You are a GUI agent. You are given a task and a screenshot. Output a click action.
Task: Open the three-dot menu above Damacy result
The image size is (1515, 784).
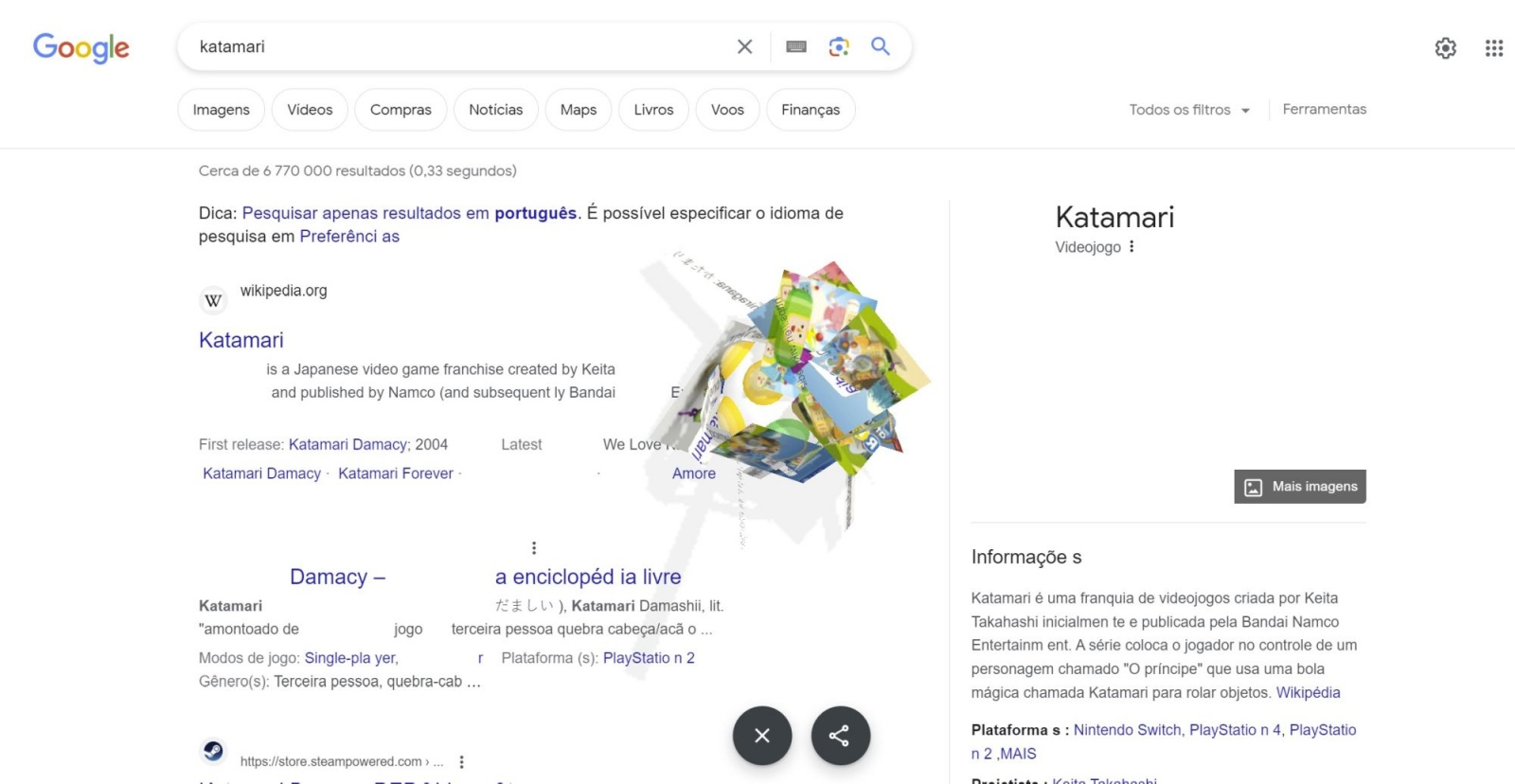tap(534, 547)
